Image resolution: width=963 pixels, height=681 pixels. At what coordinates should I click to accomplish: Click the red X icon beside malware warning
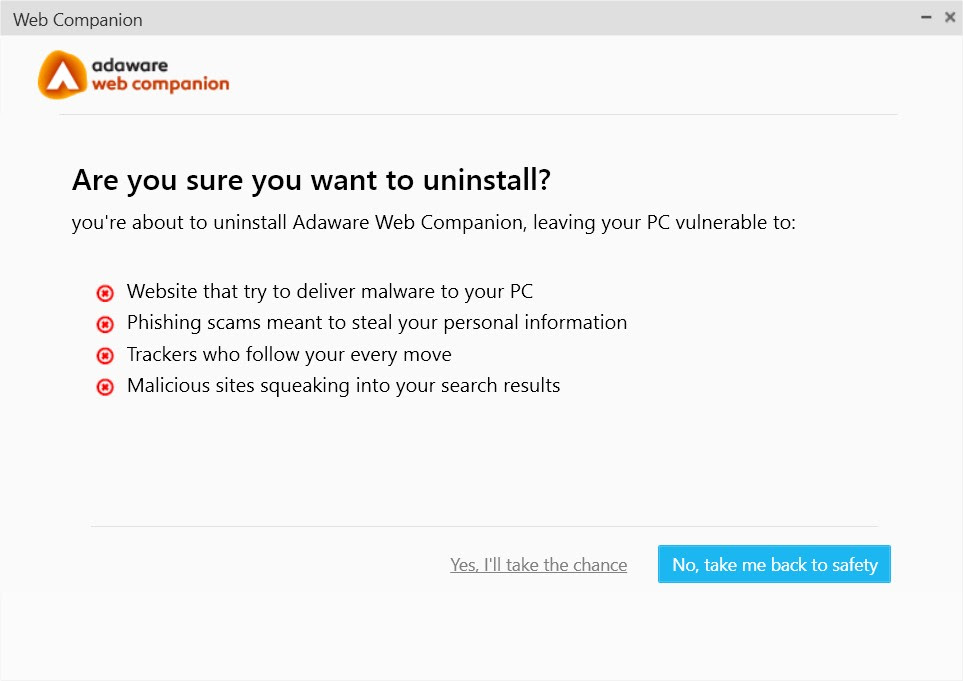(x=105, y=293)
